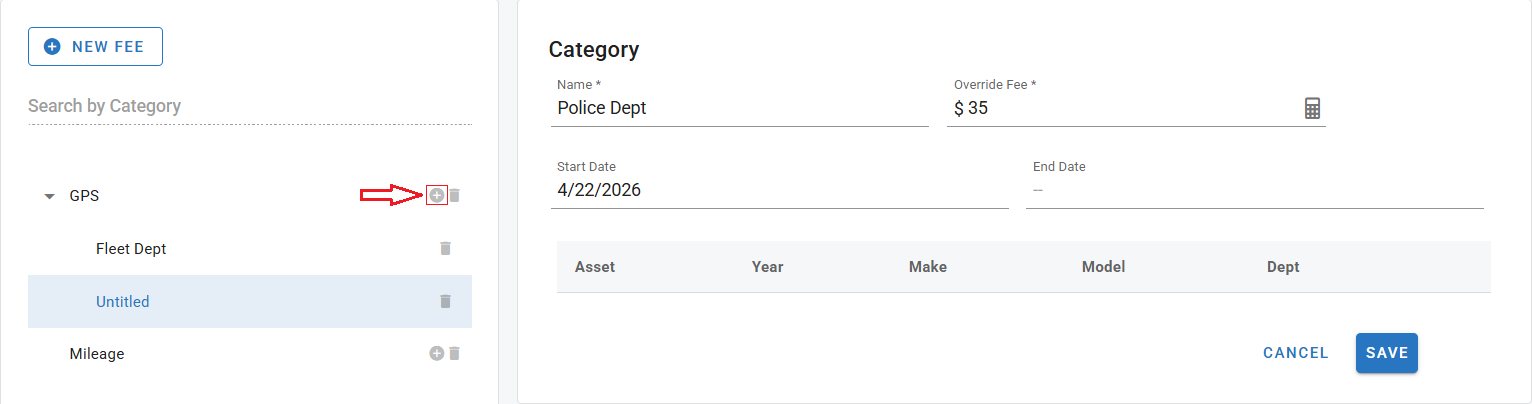The image size is (1532, 404).
Task: Click the Start Date field
Action: pyautogui.click(x=780, y=190)
